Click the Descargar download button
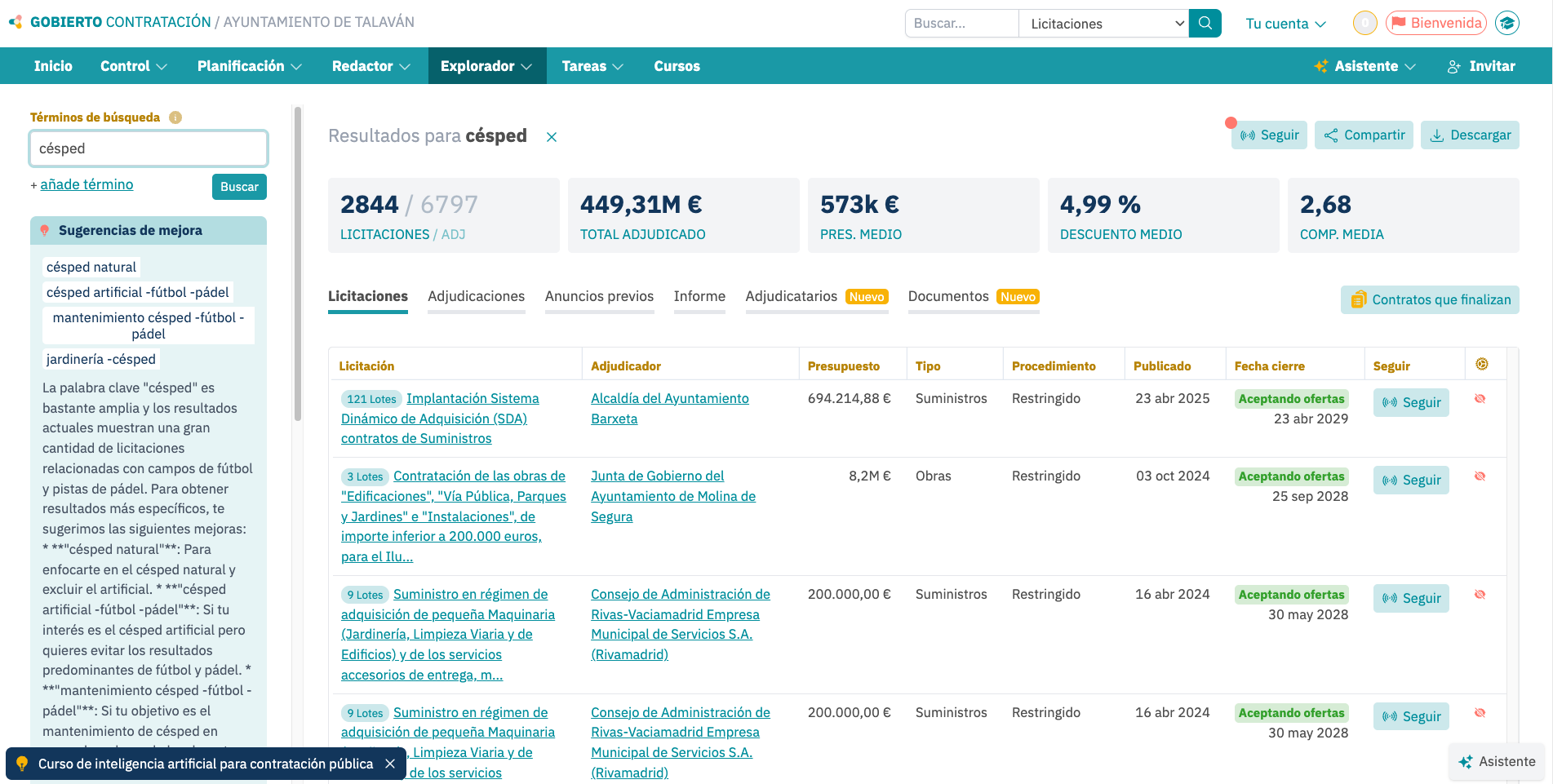The width and height of the screenshot is (1553, 784). (x=1470, y=135)
